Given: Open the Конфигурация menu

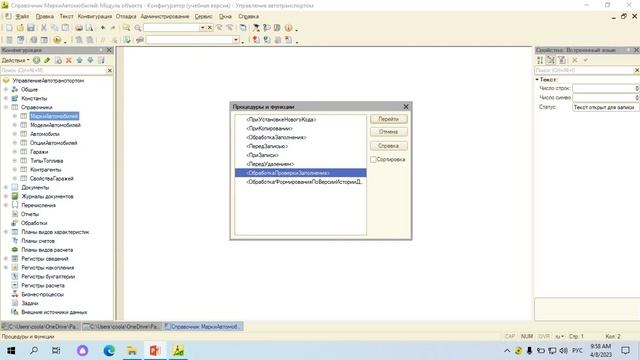Looking at the screenshot, I should point(95,16).
